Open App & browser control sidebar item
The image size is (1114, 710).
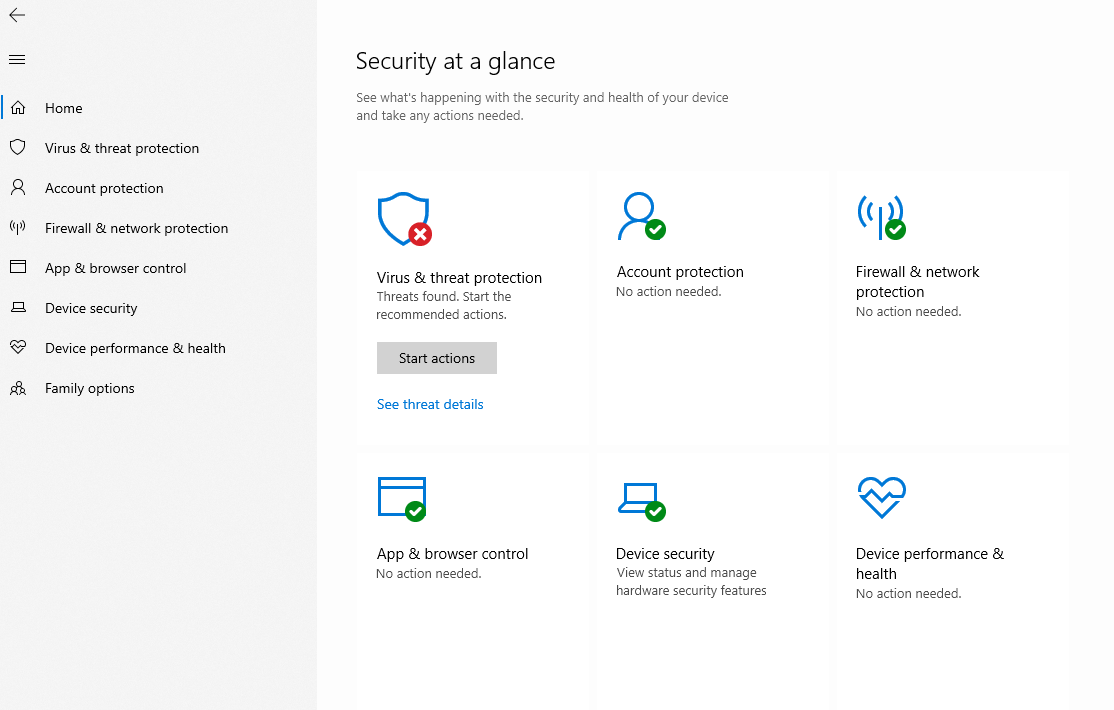coord(115,268)
